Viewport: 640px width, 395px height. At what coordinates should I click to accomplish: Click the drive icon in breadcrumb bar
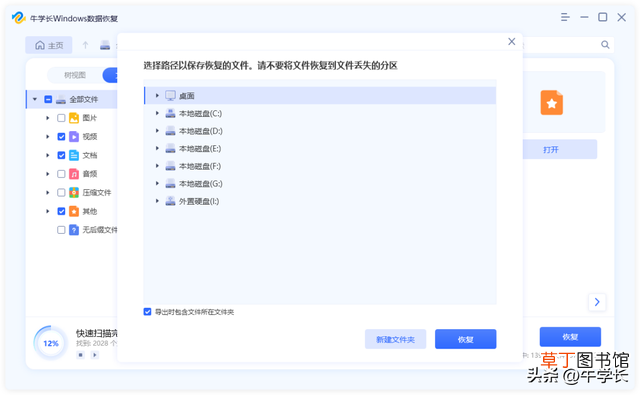(105, 45)
